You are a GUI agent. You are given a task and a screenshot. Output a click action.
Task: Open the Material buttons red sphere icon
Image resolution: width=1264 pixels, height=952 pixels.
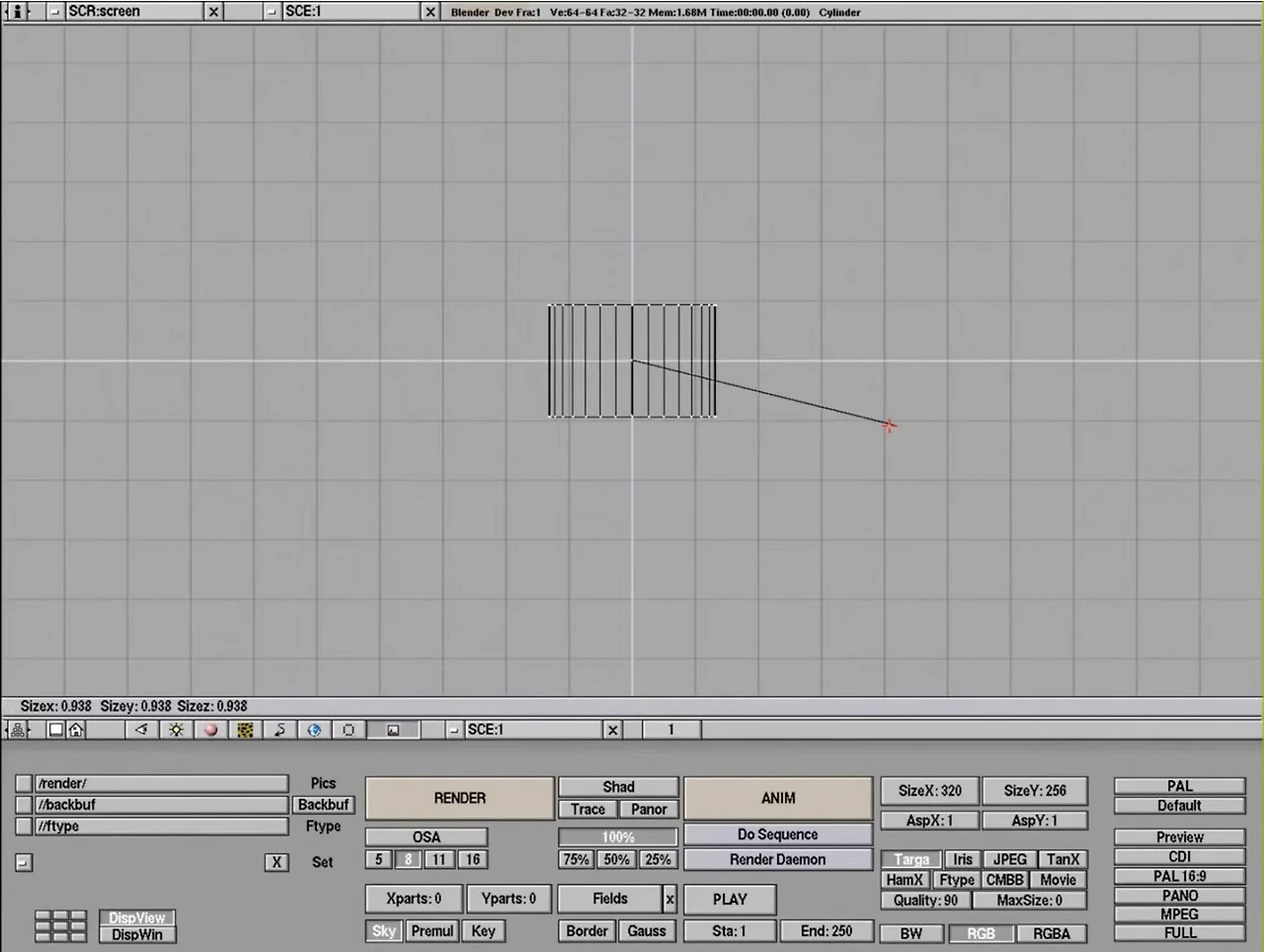210,730
